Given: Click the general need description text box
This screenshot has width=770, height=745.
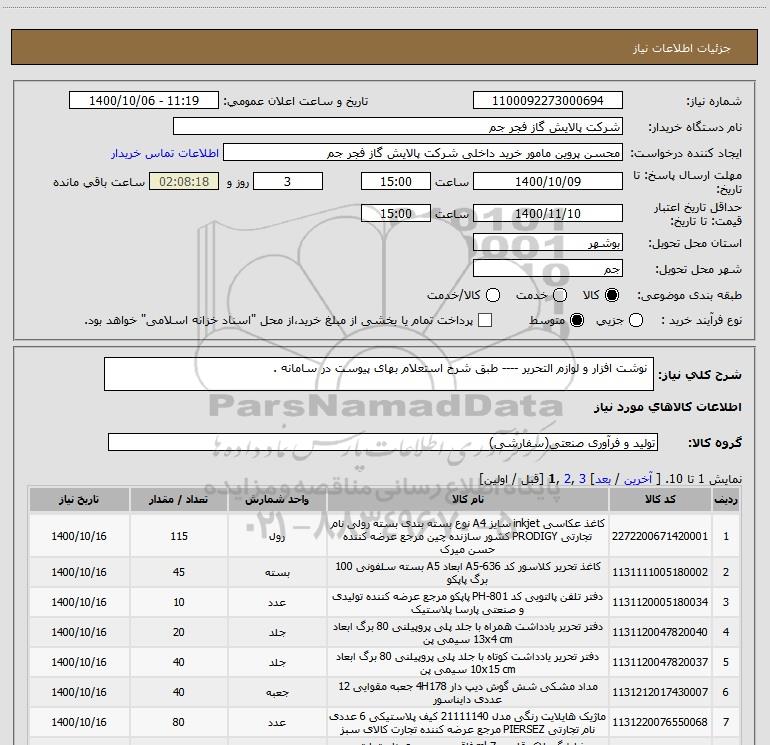Looking at the screenshot, I should 379,374.
